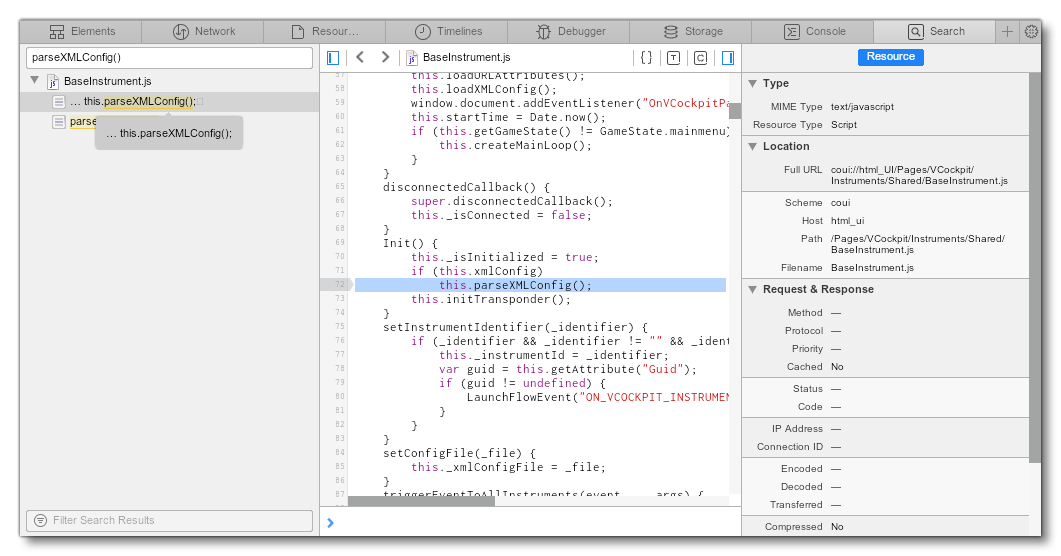Toggle the code coverage C icon
1061x556 pixels.
point(700,57)
